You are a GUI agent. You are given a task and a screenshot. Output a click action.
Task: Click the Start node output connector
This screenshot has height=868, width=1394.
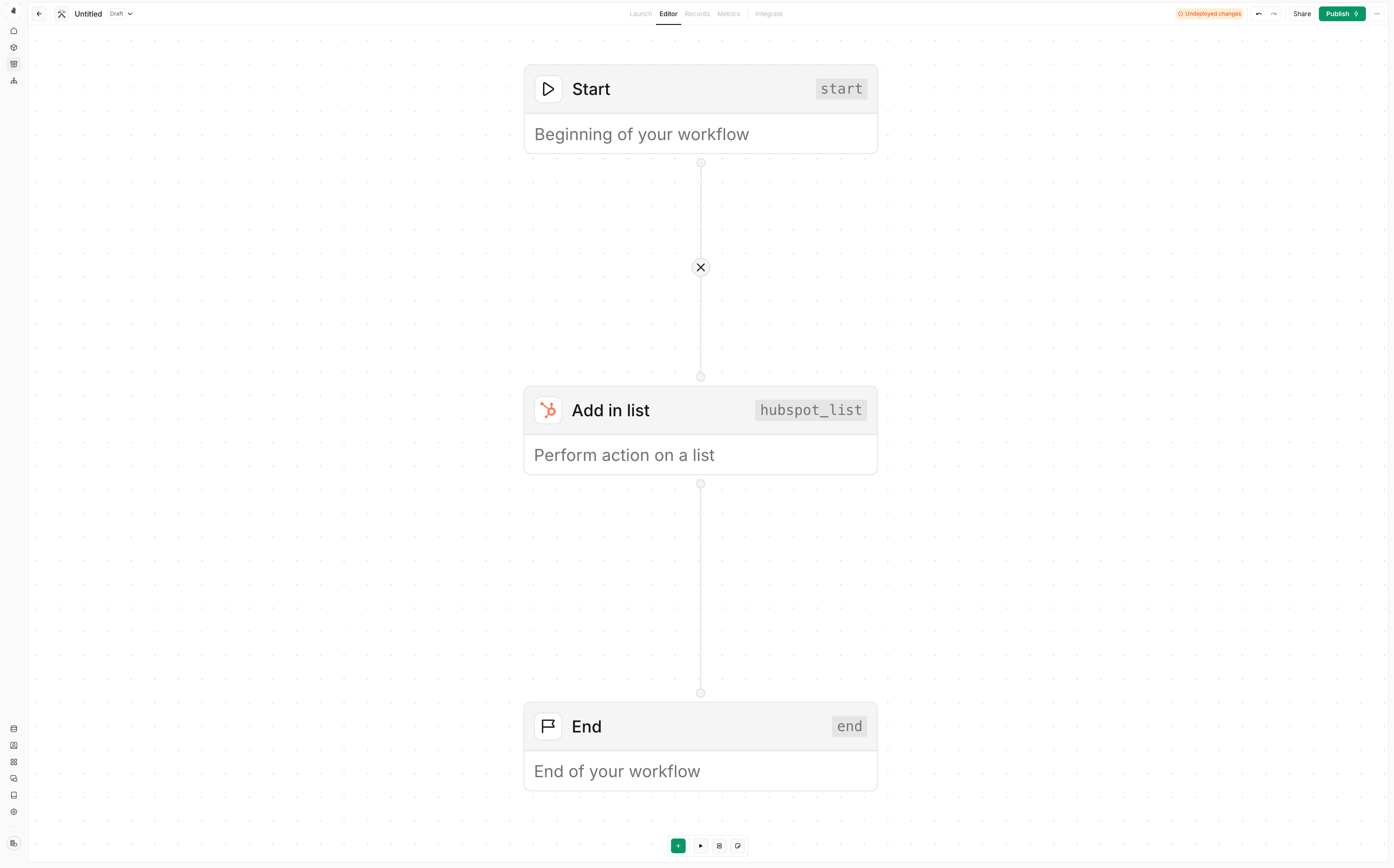click(700, 163)
